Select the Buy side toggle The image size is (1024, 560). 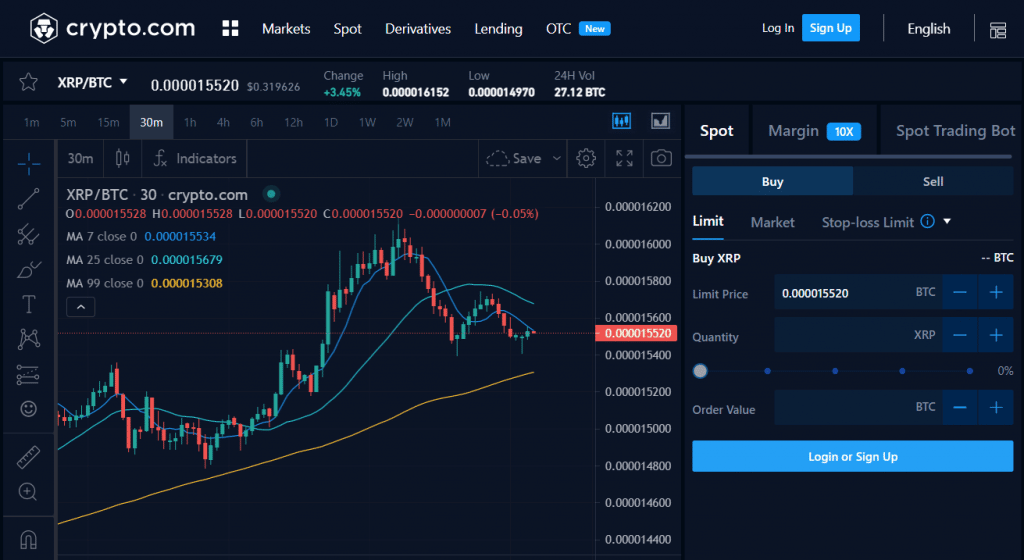coord(773,181)
